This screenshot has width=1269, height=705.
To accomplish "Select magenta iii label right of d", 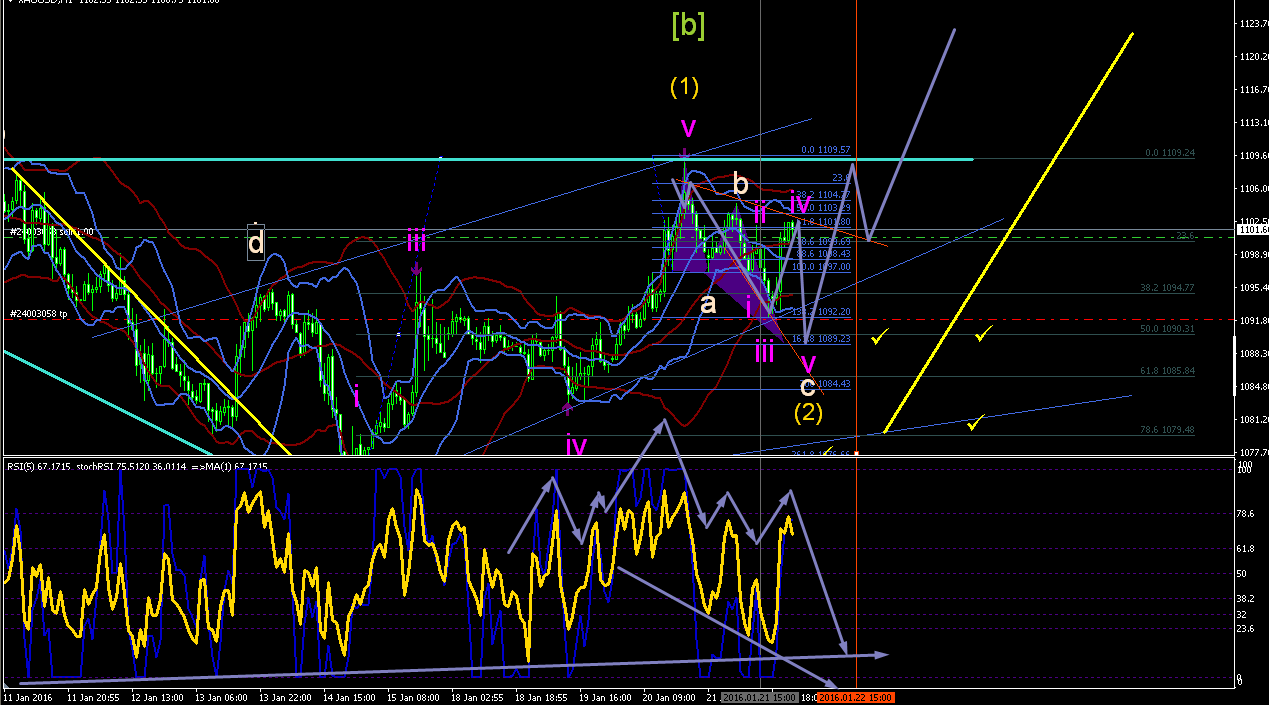I will 417,239.
